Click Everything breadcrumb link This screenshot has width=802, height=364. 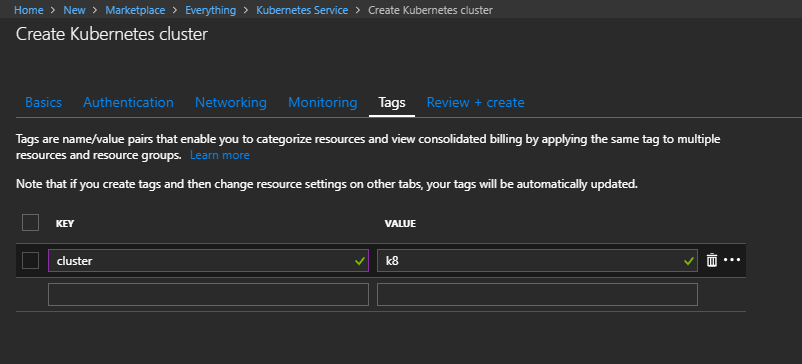[211, 10]
